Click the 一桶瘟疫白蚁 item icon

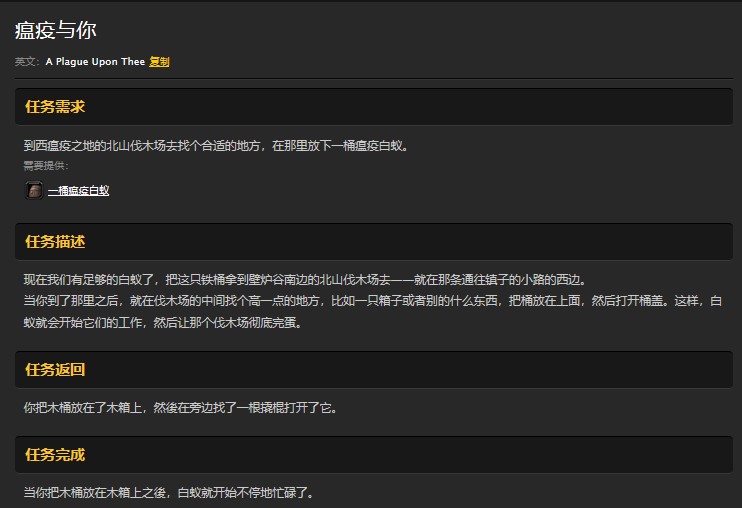(x=33, y=190)
